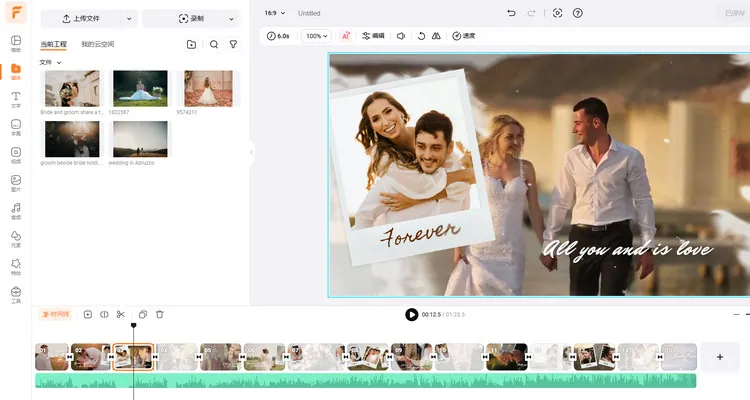Click the screen capture icon in top bar
This screenshot has height=400, width=750.
point(558,13)
